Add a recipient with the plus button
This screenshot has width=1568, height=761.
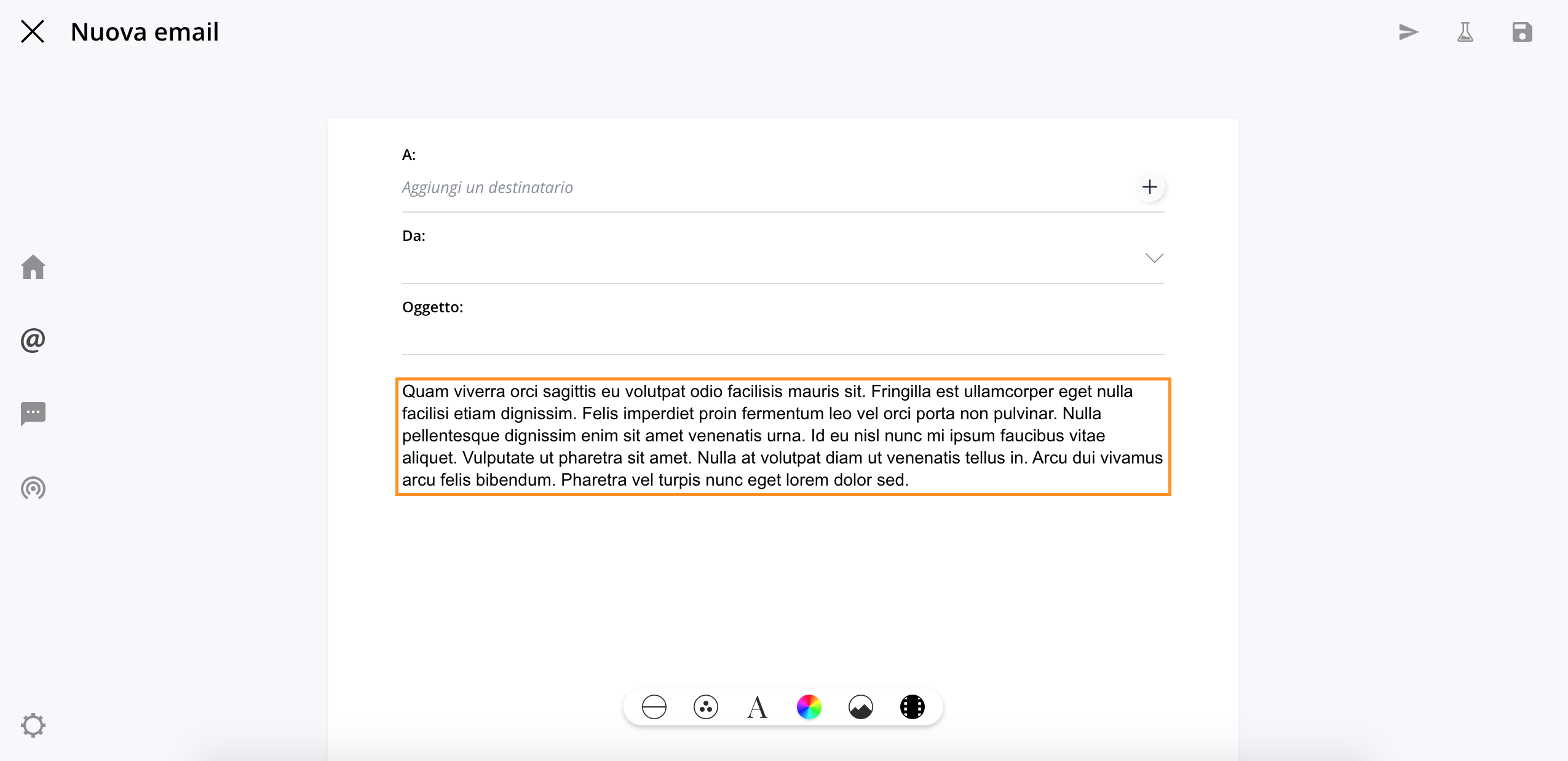1150,187
